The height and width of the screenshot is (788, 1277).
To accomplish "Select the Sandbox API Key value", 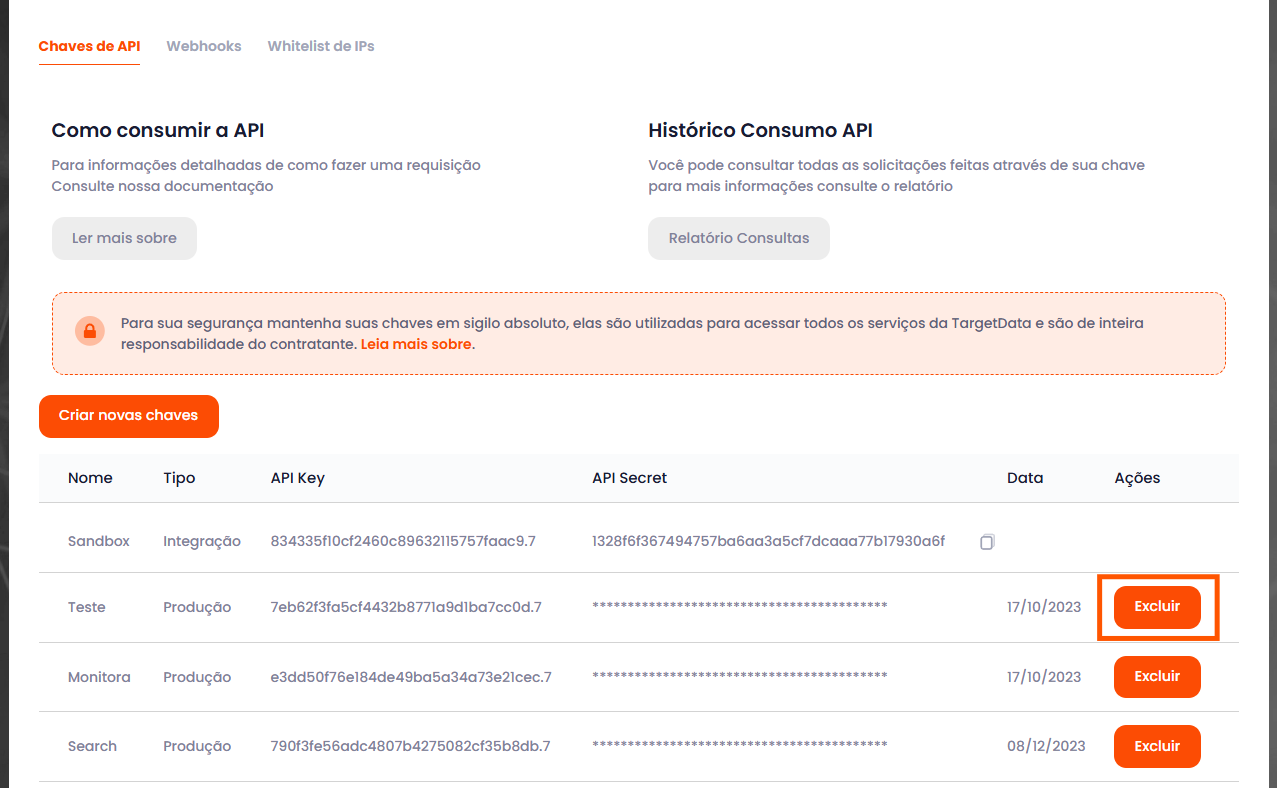I will coord(403,541).
